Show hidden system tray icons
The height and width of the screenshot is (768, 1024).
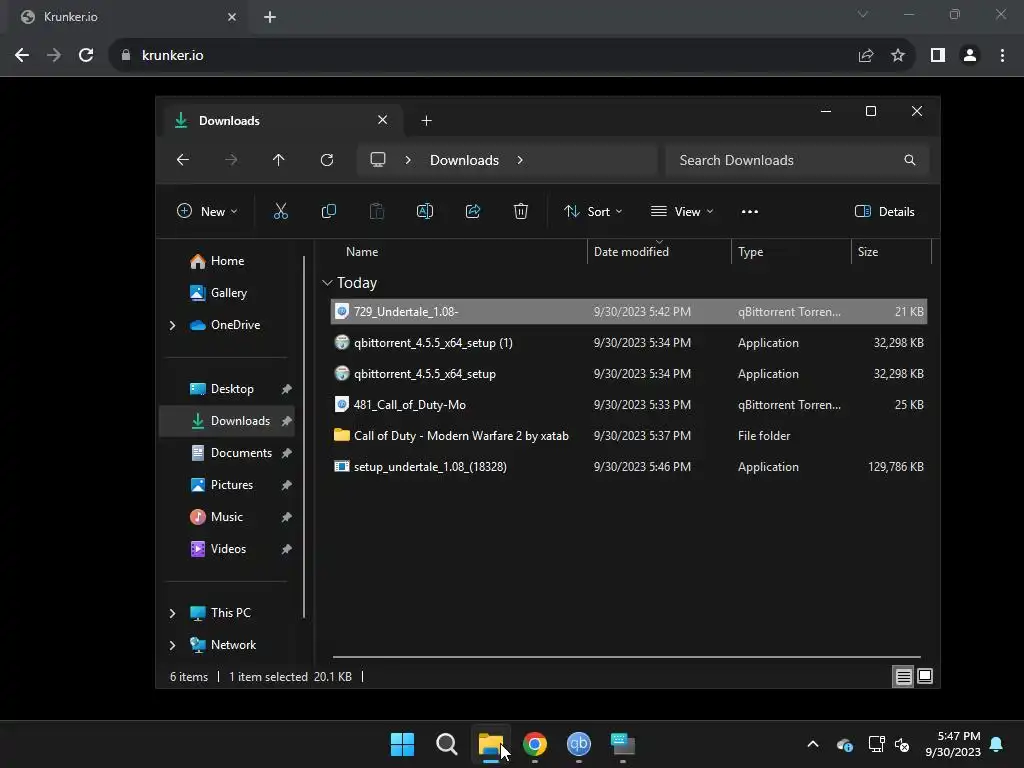pyautogui.click(x=813, y=744)
